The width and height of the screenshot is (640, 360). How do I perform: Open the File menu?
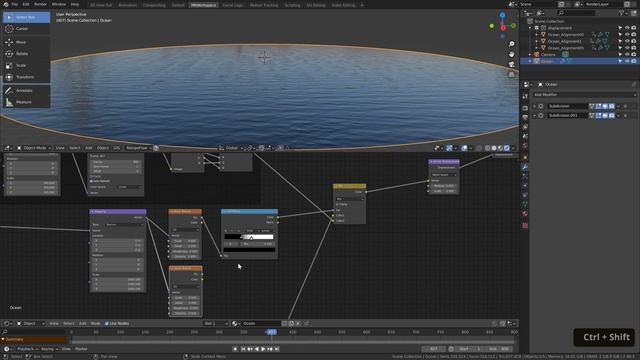(x=15, y=4)
